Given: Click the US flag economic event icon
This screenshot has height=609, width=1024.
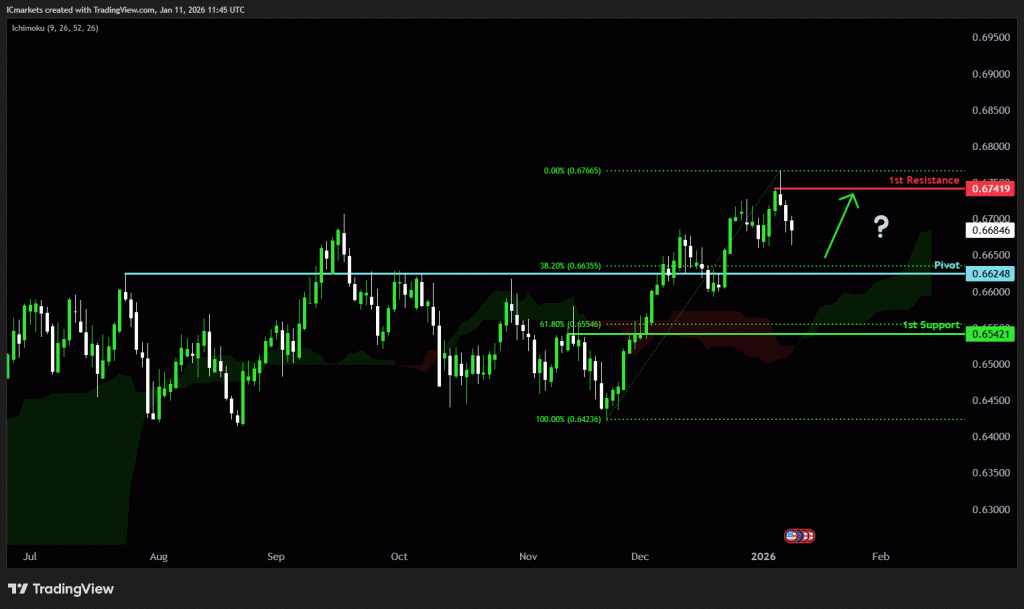Looking at the screenshot, I should point(792,536).
